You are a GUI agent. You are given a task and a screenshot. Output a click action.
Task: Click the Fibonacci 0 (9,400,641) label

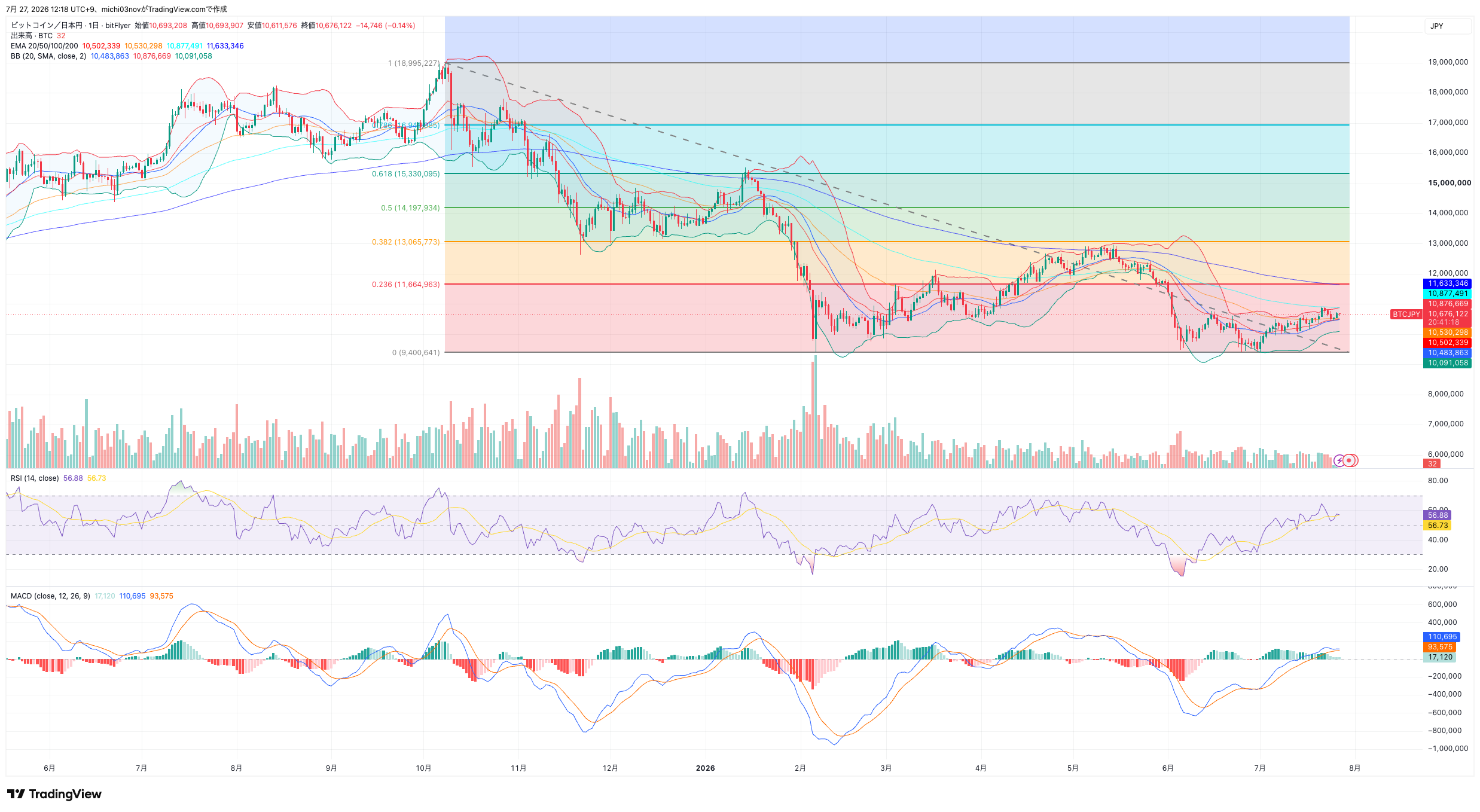point(416,353)
